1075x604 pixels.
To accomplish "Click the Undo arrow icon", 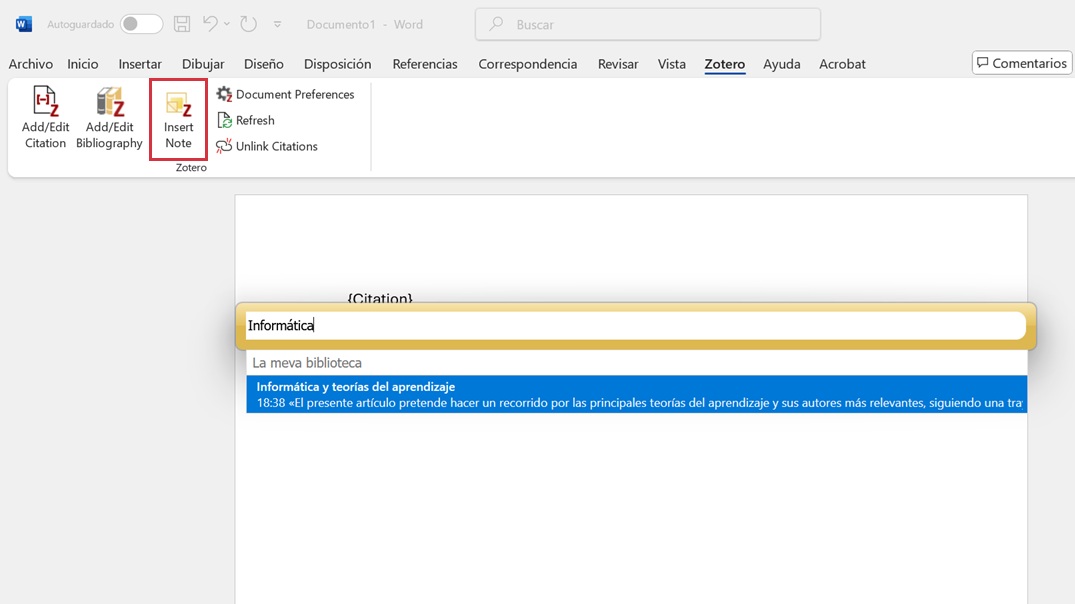I will coord(210,24).
